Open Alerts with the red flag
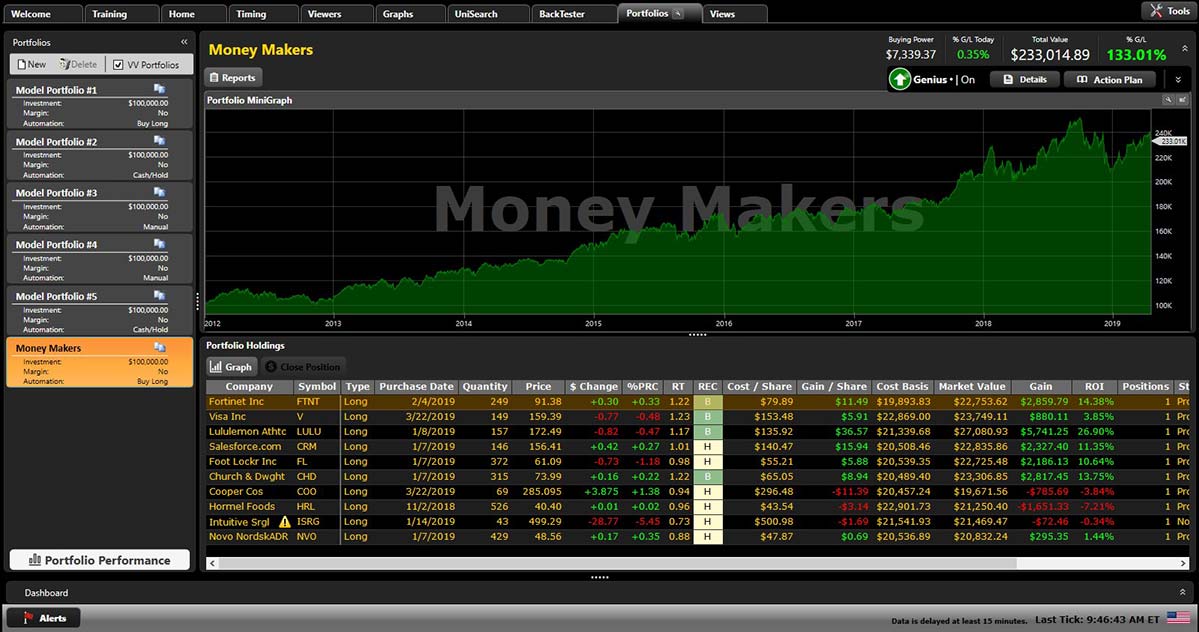 point(42,618)
